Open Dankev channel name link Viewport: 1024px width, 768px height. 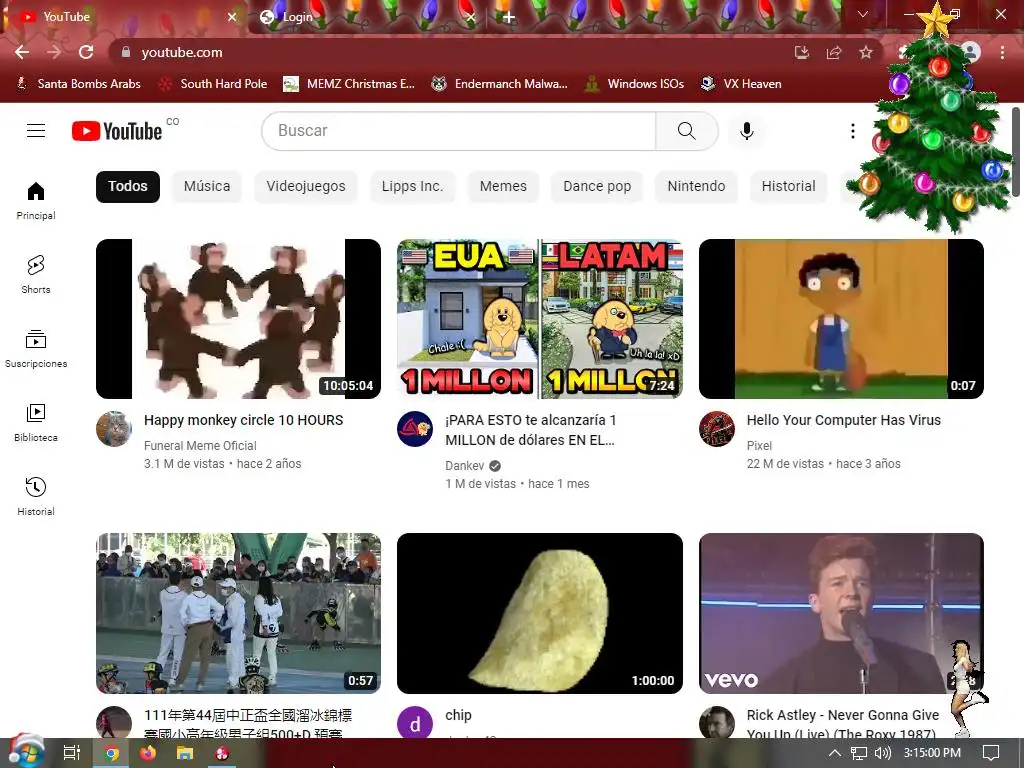[465, 466]
